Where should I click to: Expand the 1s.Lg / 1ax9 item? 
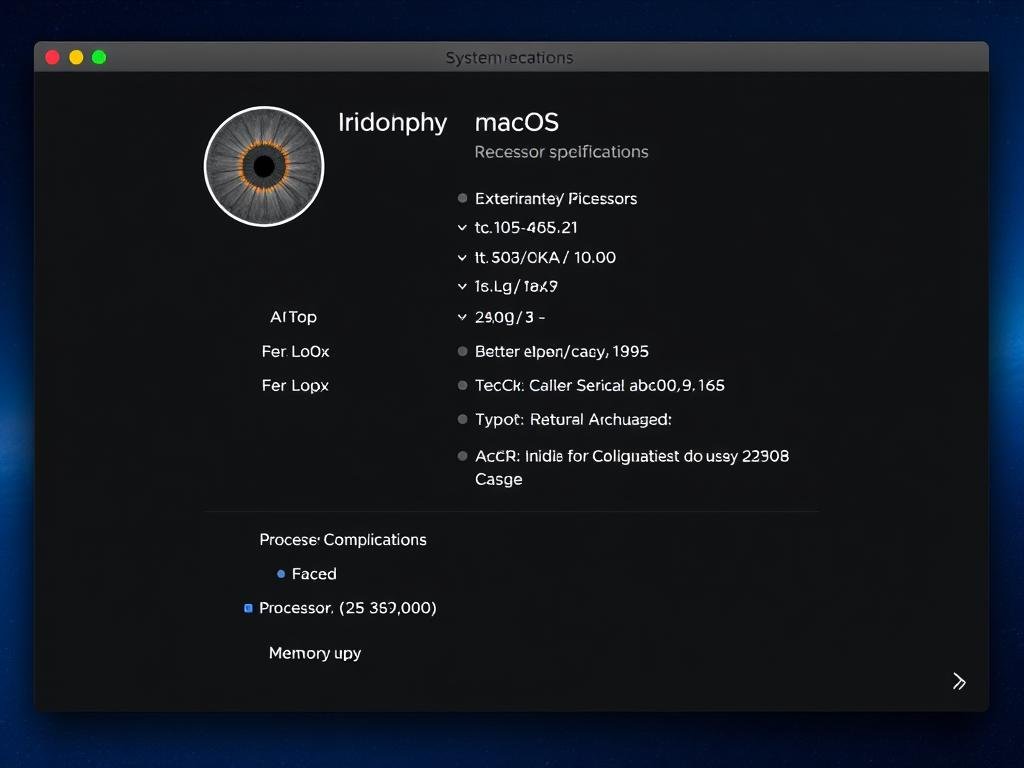pyautogui.click(x=462, y=287)
